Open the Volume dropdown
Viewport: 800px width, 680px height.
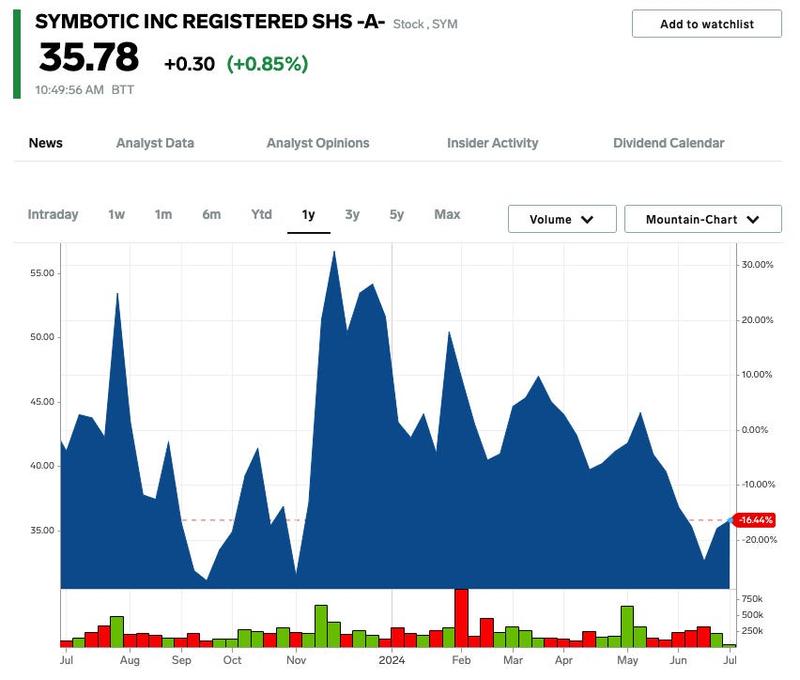point(561,219)
